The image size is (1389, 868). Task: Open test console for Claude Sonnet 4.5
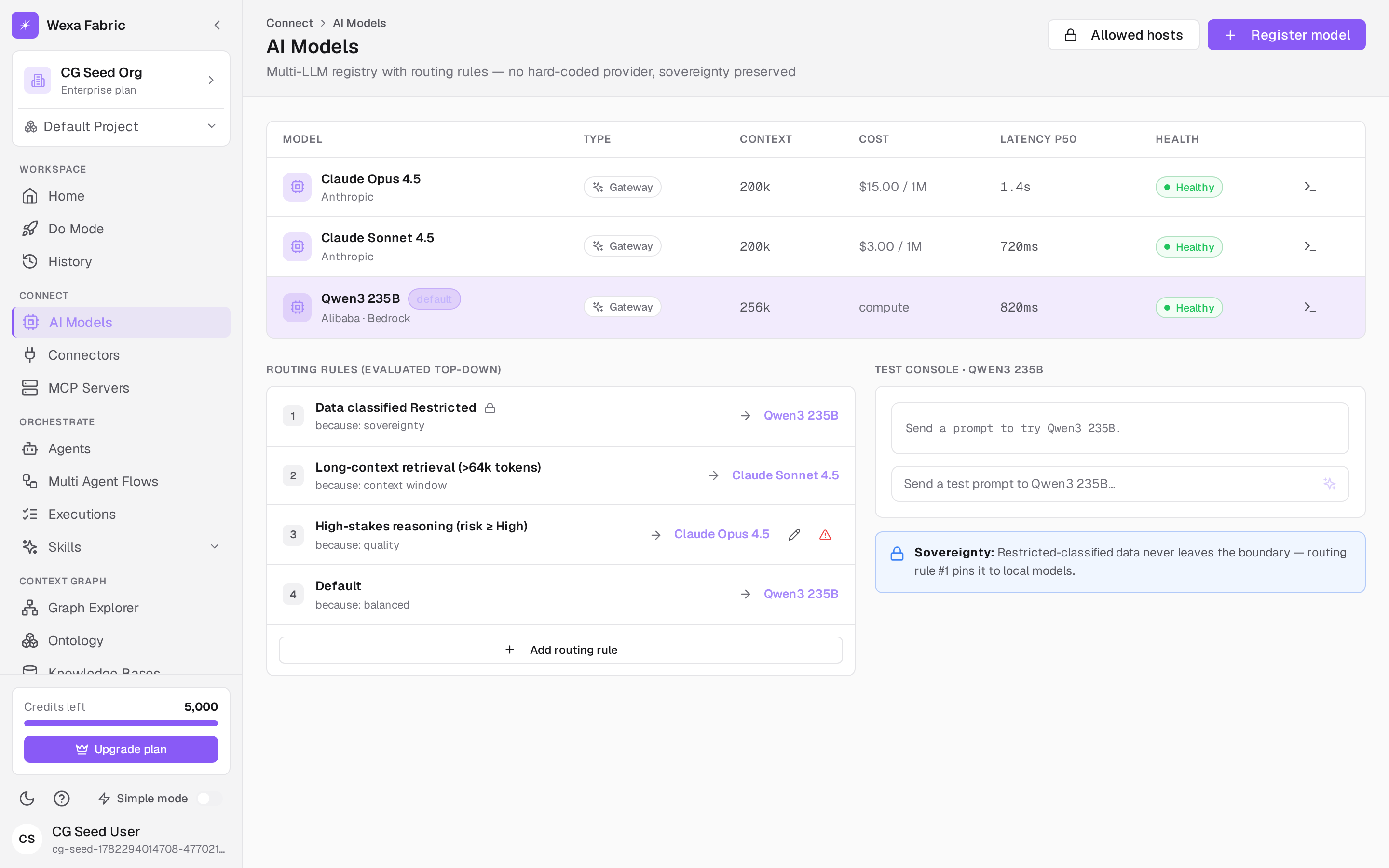1310,246
